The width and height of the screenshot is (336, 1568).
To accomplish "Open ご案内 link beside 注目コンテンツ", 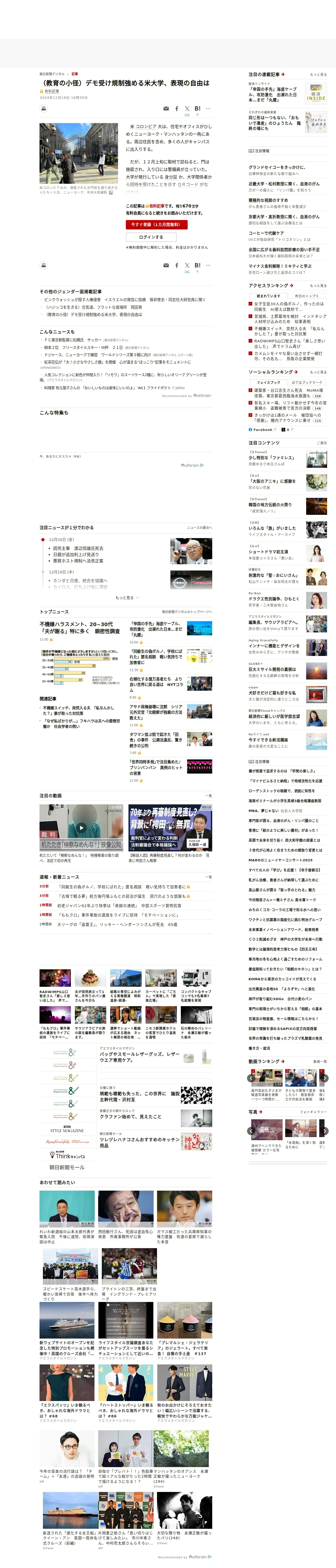I will pyautogui.click(x=322, y=443).
